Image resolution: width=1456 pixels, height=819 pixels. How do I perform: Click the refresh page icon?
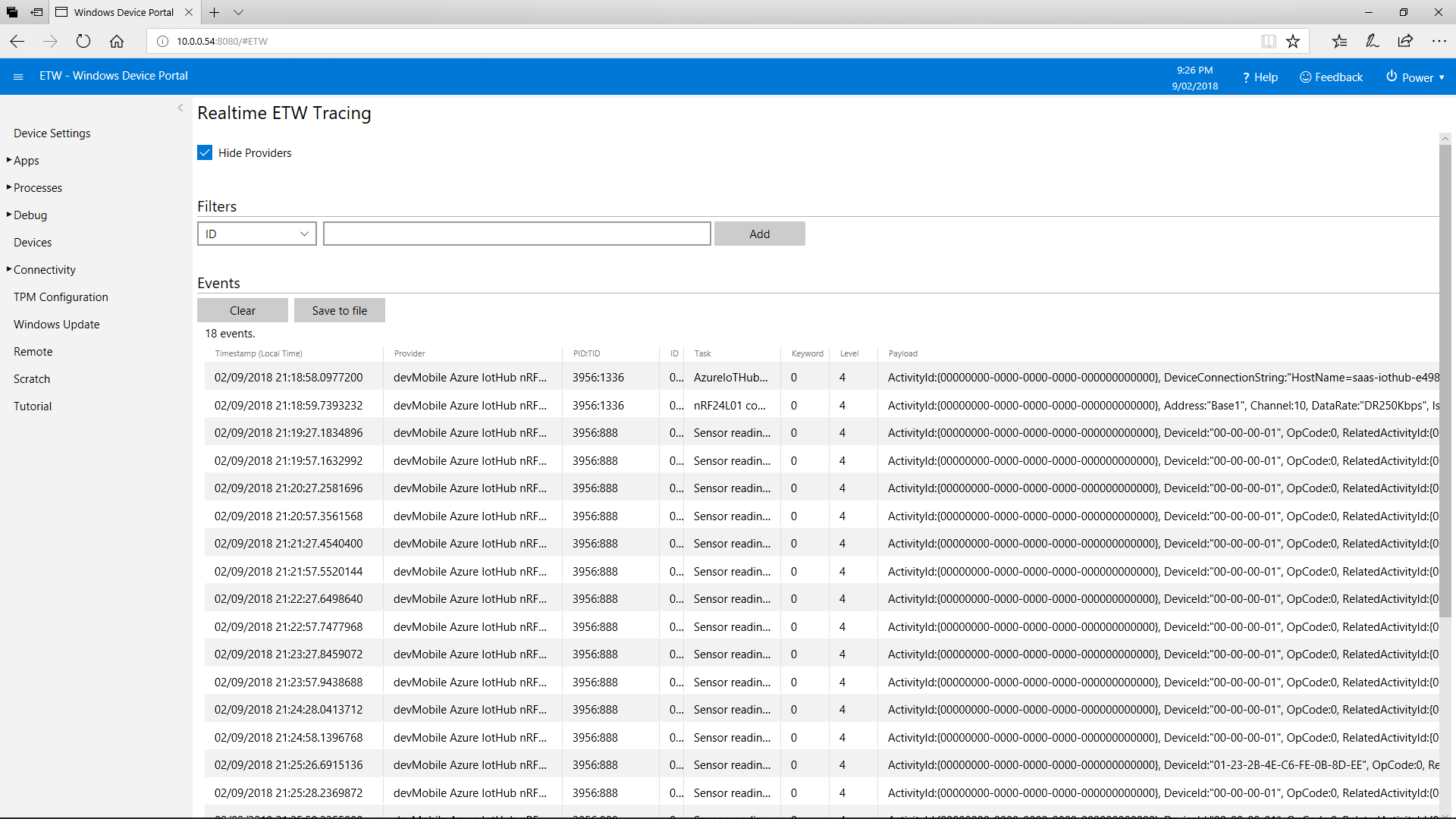(x=84, y=41)
